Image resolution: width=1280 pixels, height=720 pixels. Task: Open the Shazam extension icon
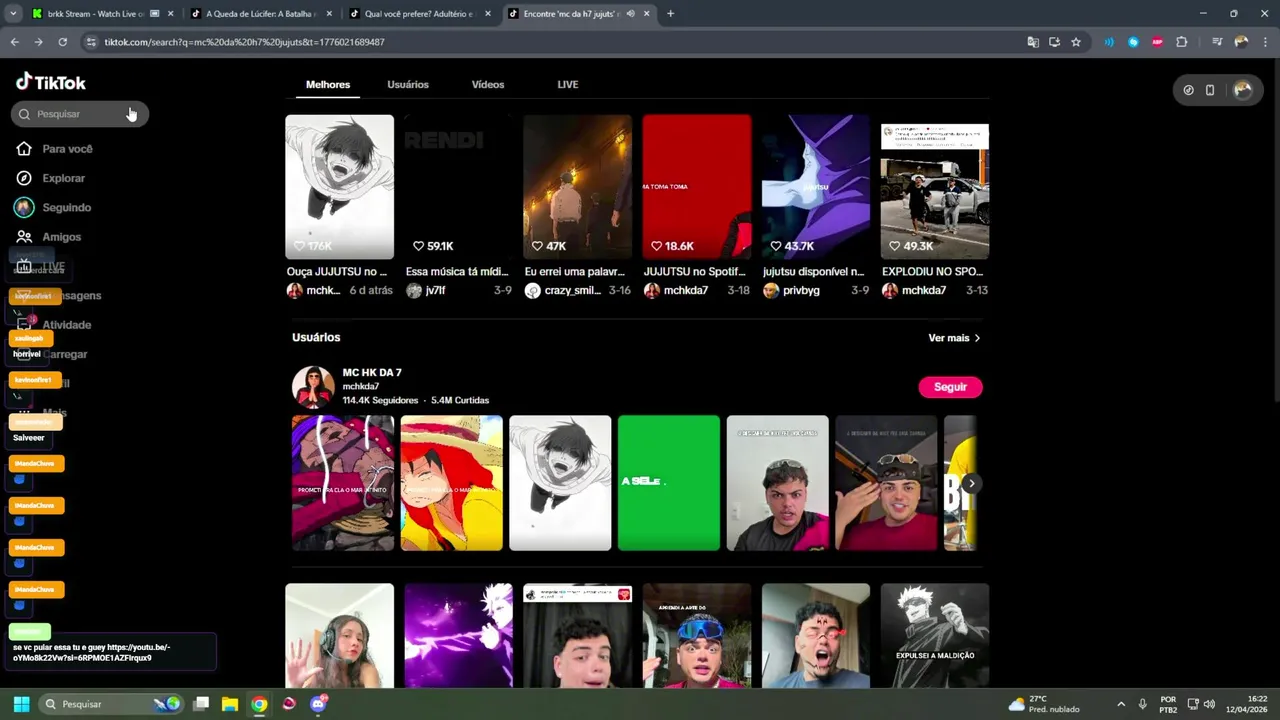coord(1133,42)
